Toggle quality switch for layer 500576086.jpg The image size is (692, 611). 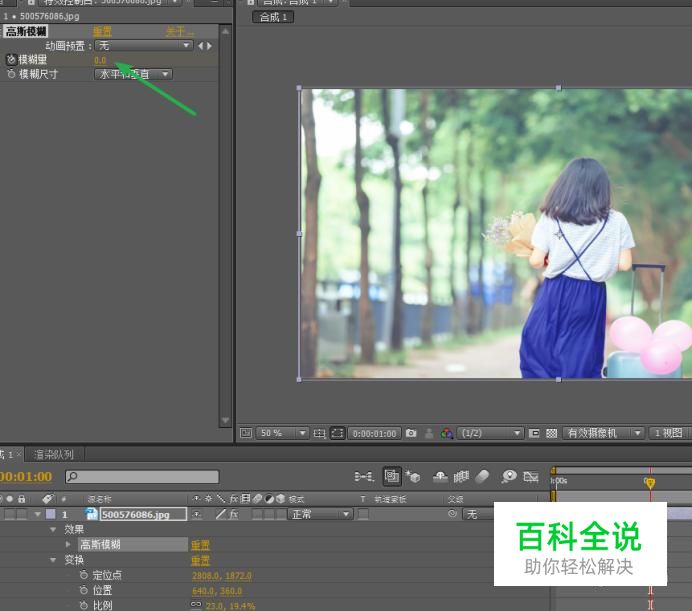221,514
